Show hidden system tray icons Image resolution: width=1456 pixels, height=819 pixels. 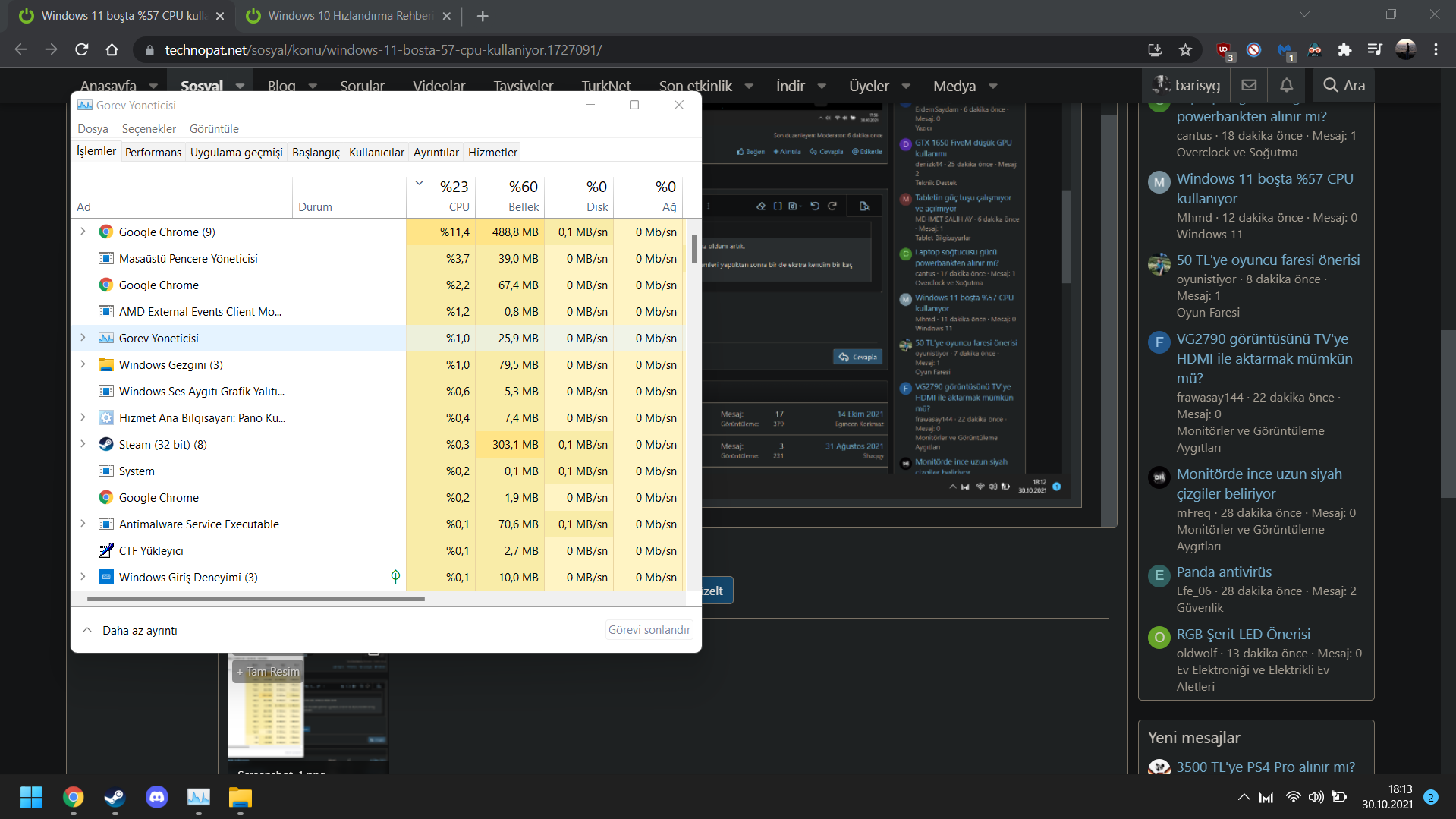[x=1244, y=797]
